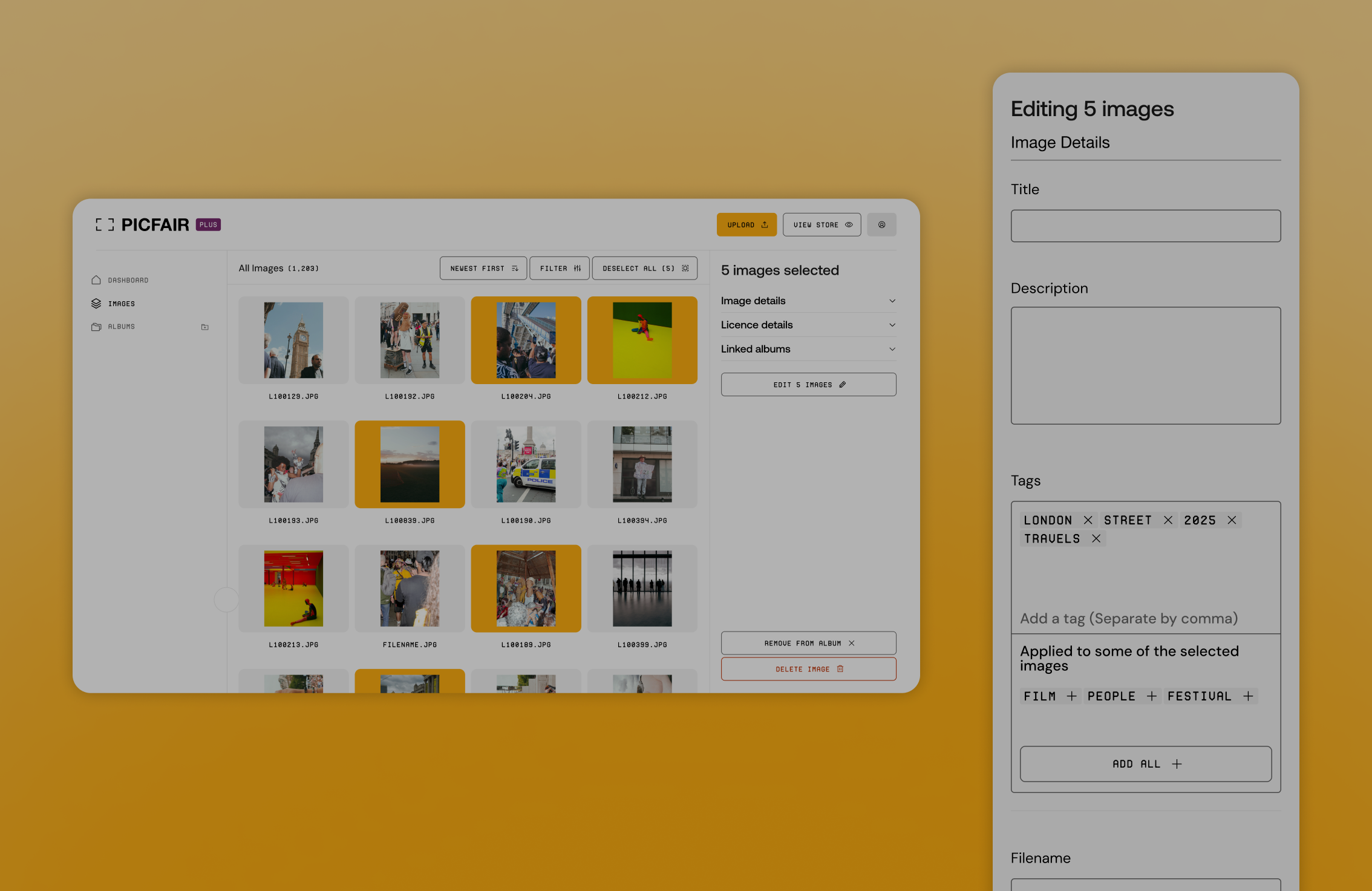Delete the TRAVELS tag
1372x891 pixels.
point(1096,538)
